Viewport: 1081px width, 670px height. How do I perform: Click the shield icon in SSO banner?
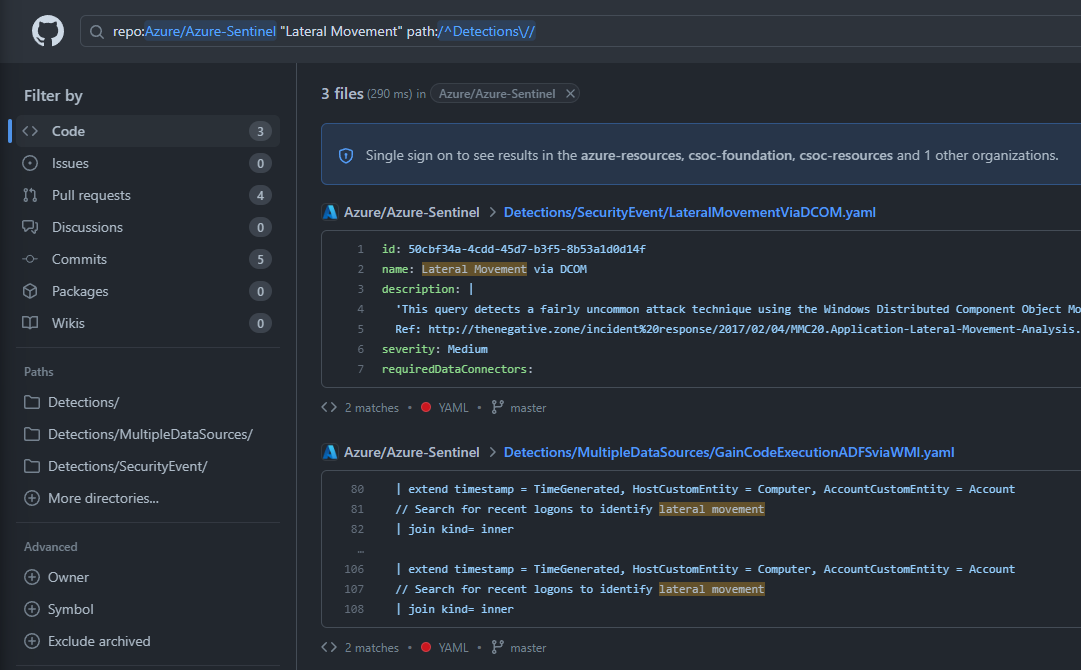[346, 156]
